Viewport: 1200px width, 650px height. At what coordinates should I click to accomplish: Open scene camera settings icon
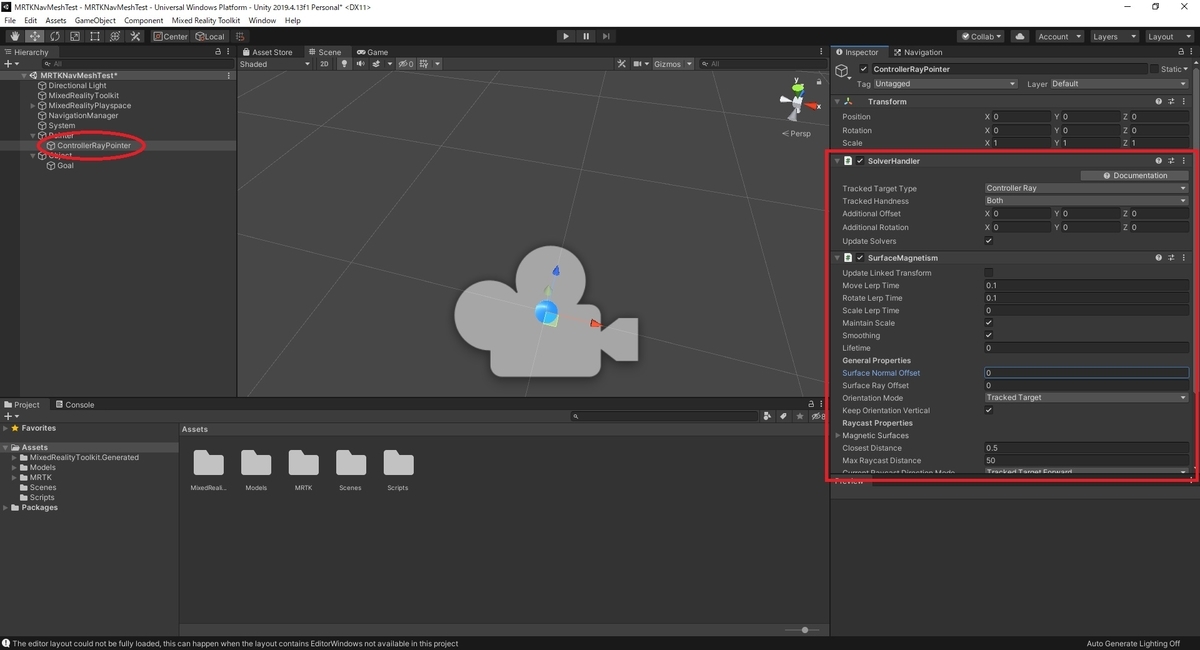640,64
